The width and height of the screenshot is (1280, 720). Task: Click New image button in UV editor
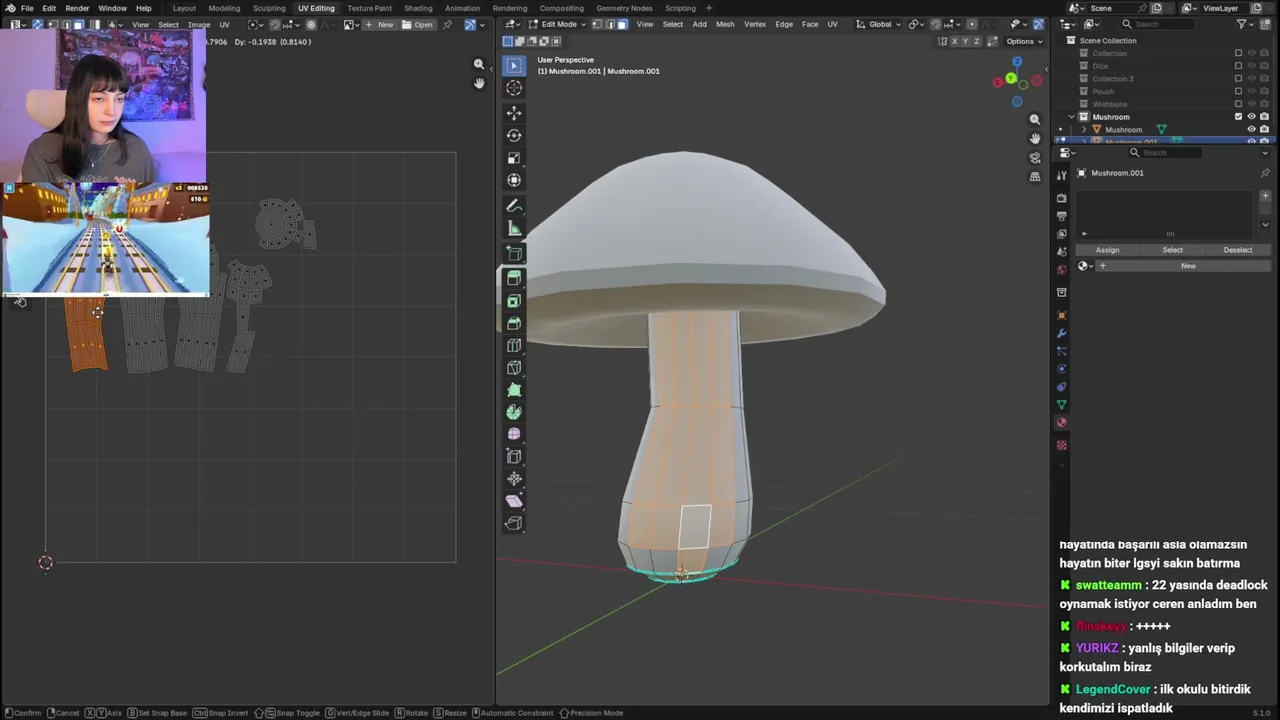click(x=379, y=24)
